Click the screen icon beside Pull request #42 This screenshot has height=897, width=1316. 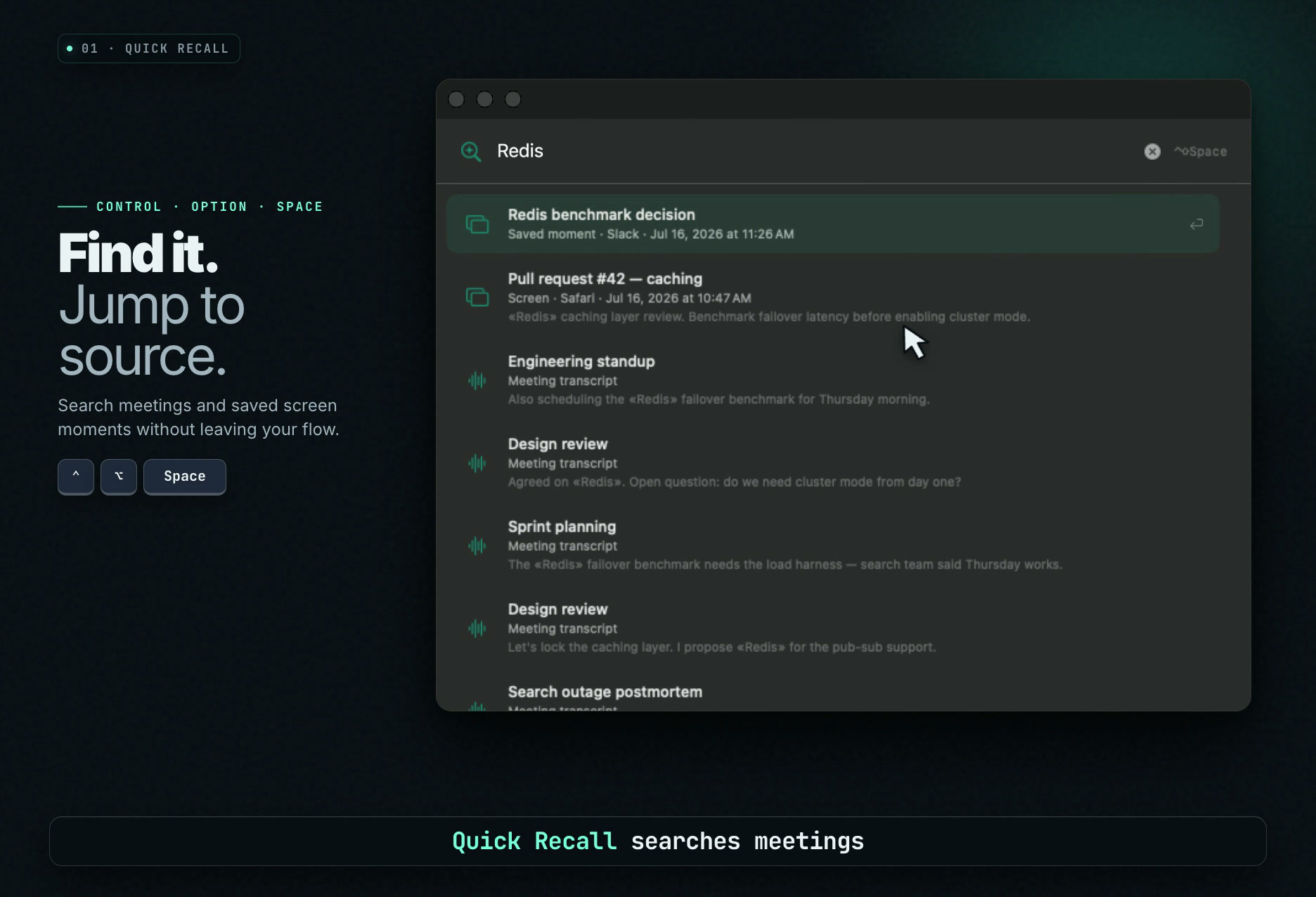point(477,297)
